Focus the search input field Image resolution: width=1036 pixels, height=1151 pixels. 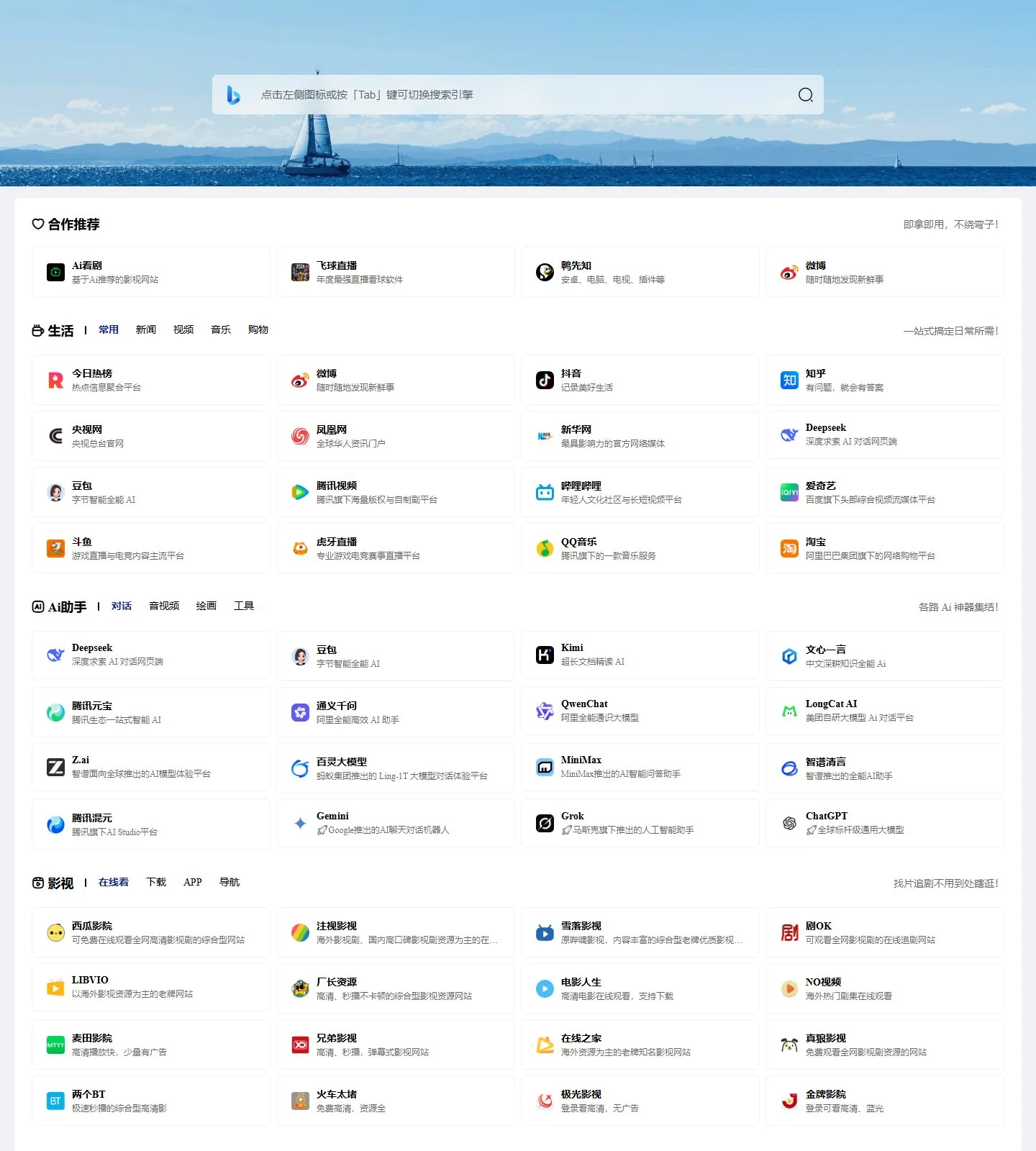518,95
